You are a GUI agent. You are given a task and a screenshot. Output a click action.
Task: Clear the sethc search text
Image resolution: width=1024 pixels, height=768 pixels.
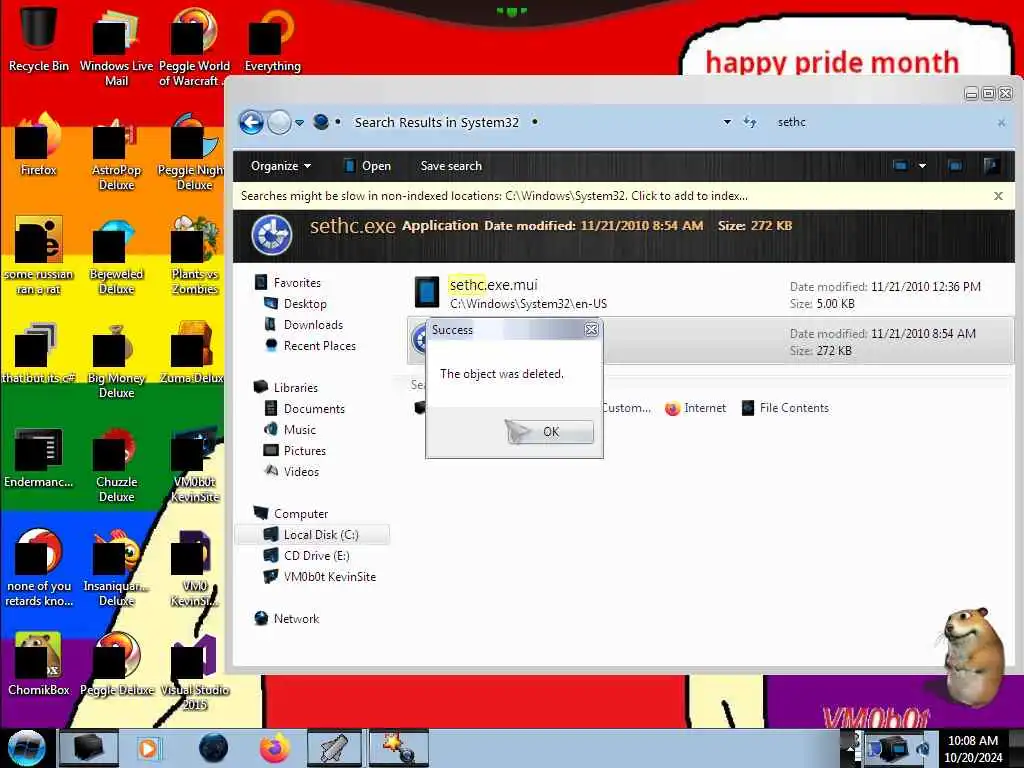click(x=1001, y=123)
